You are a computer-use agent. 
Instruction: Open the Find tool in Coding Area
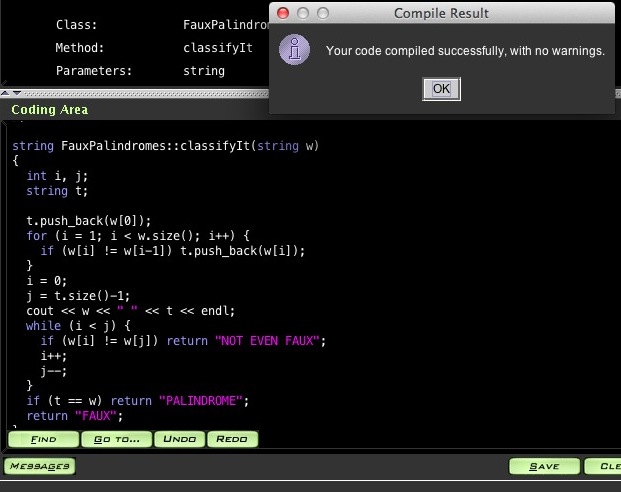click(43, 439)
